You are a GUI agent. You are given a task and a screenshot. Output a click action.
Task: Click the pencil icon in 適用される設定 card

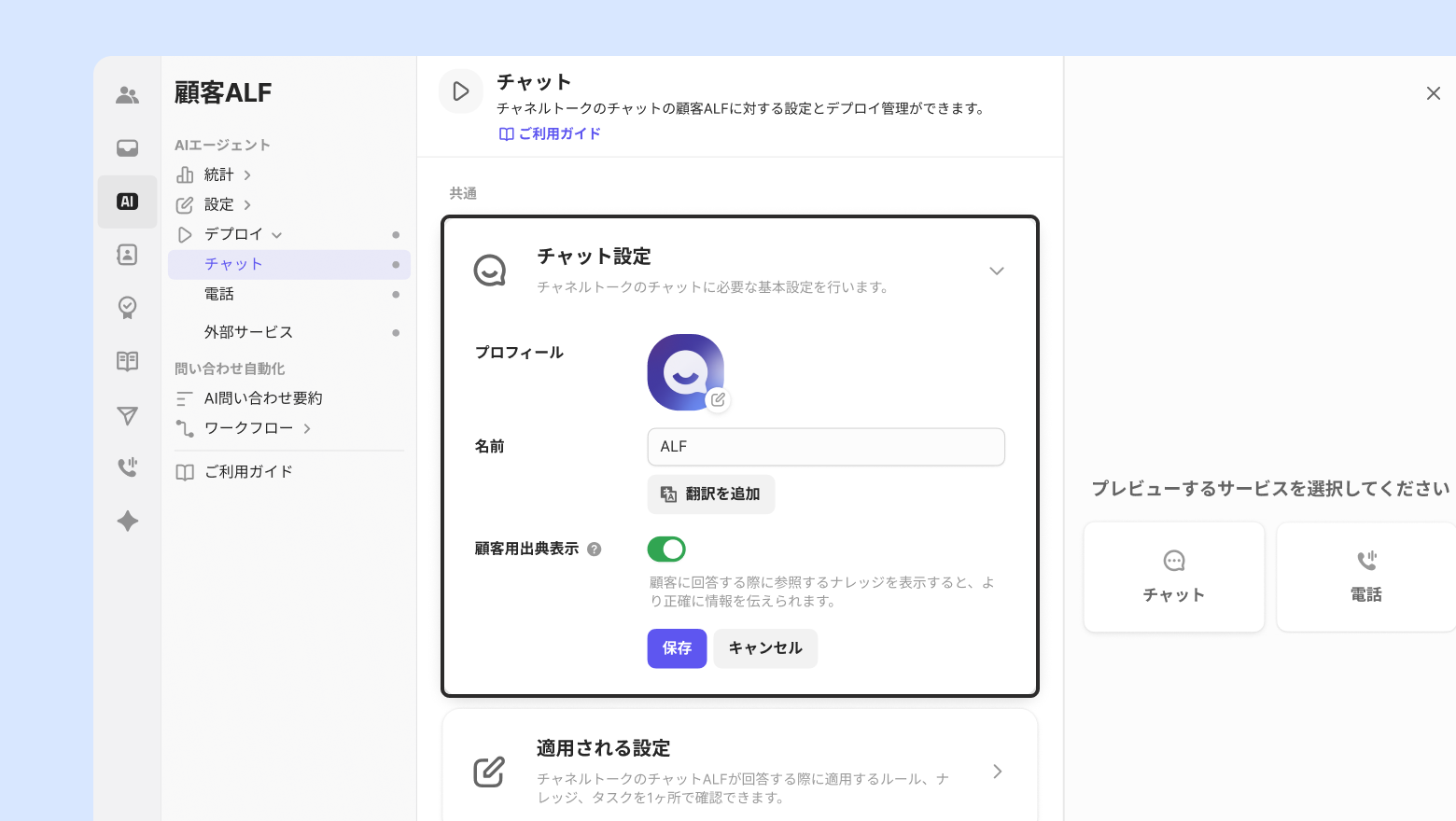489,772
